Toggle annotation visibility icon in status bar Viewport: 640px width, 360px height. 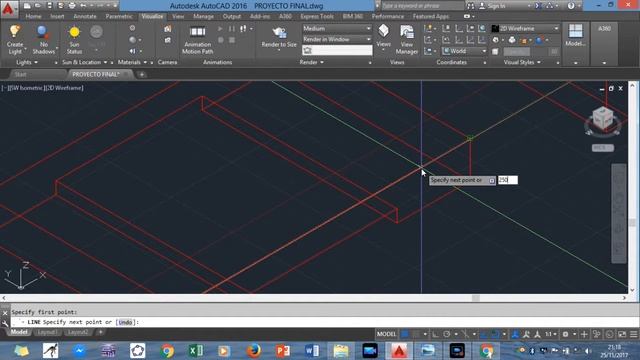pyautogui.click(x=526, y=334)
